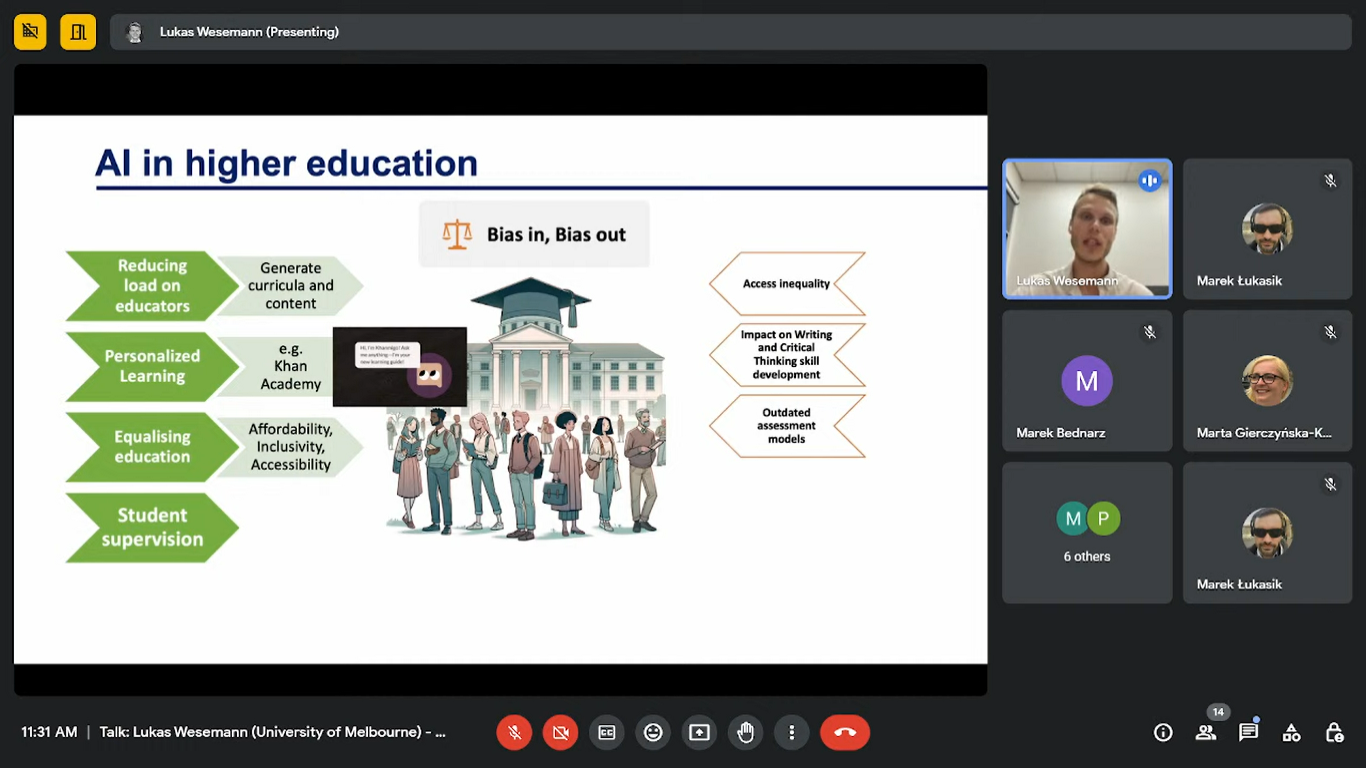
Task: Select Lukas Wesemann's video tile
Action: point(1087,229)
